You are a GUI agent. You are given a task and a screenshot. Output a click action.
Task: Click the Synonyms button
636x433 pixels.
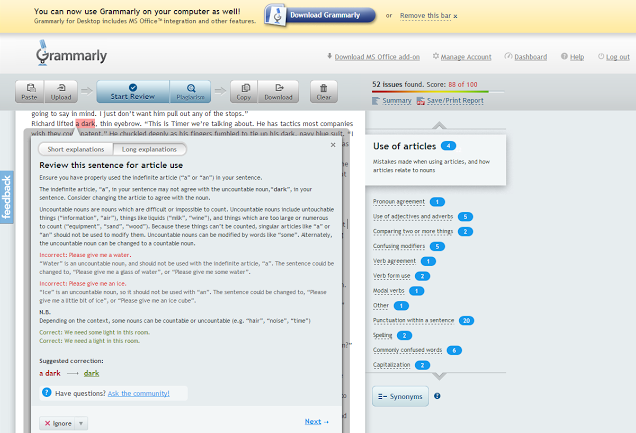(x=400, y=396)
